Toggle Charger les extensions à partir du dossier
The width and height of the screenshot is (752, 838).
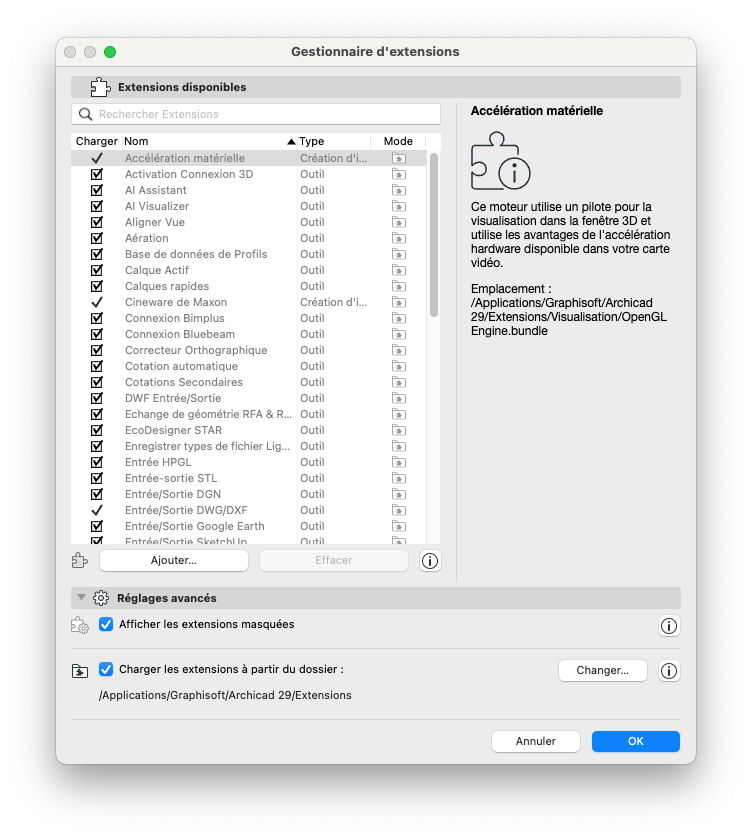coord(106,669)
